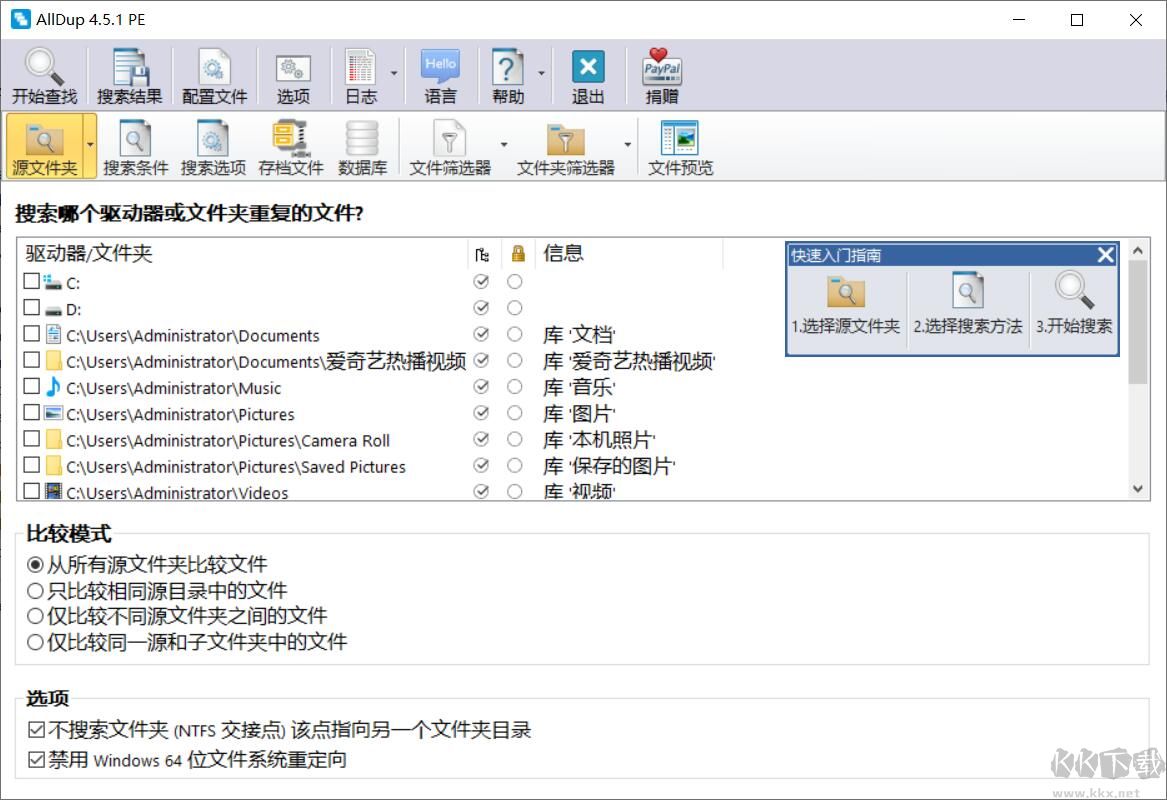1167x800 pixels.
Task: Switch to the 搜索条件 tab
Action: pos(135,140)
